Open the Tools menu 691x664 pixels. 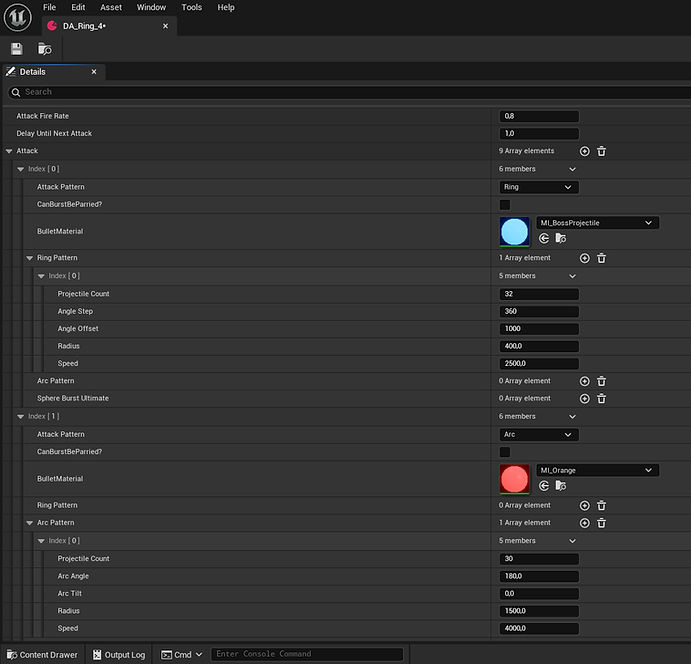[191, 7]
